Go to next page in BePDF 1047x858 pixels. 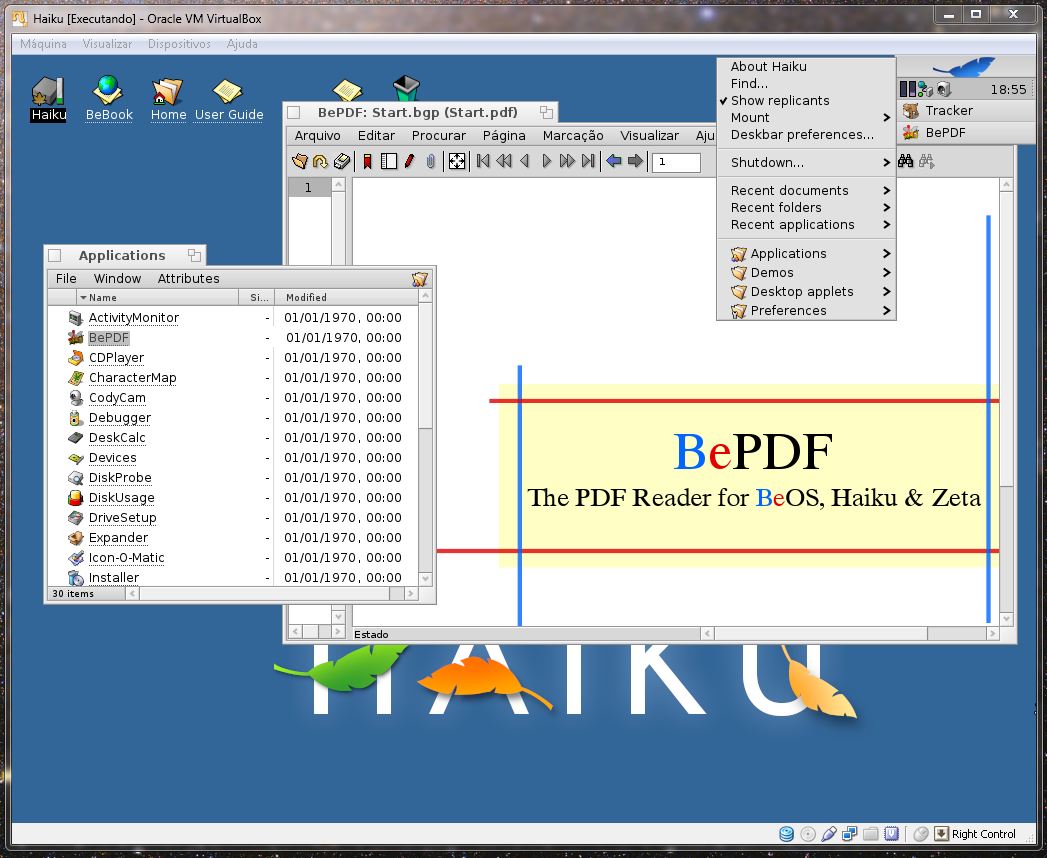pyautogui.click(x=546, y=161)
